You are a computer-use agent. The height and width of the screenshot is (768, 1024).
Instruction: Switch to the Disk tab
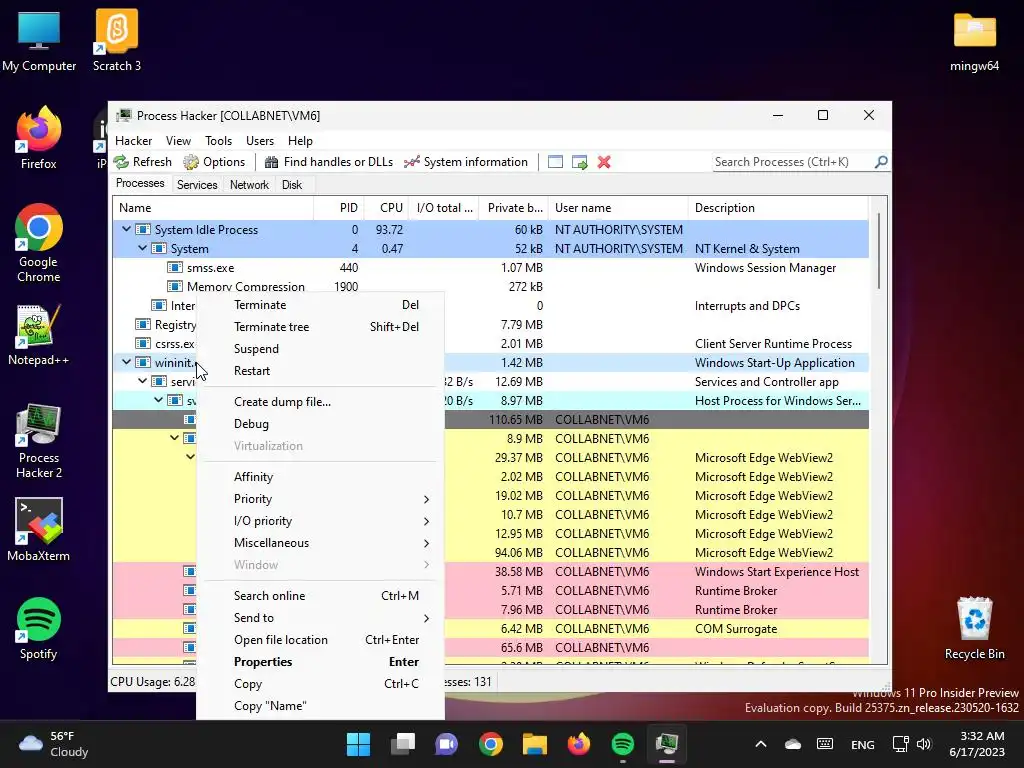[292, 185]
